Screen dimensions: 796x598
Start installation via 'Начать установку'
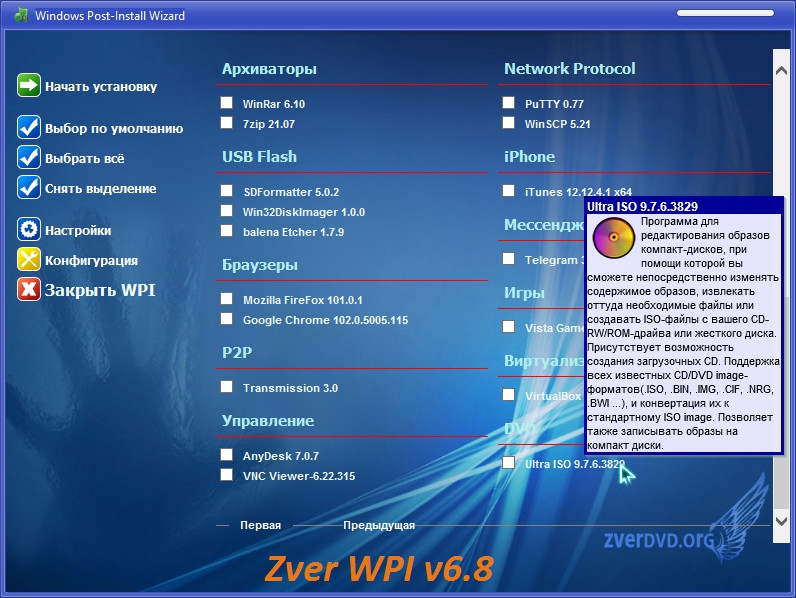(101, 87)
